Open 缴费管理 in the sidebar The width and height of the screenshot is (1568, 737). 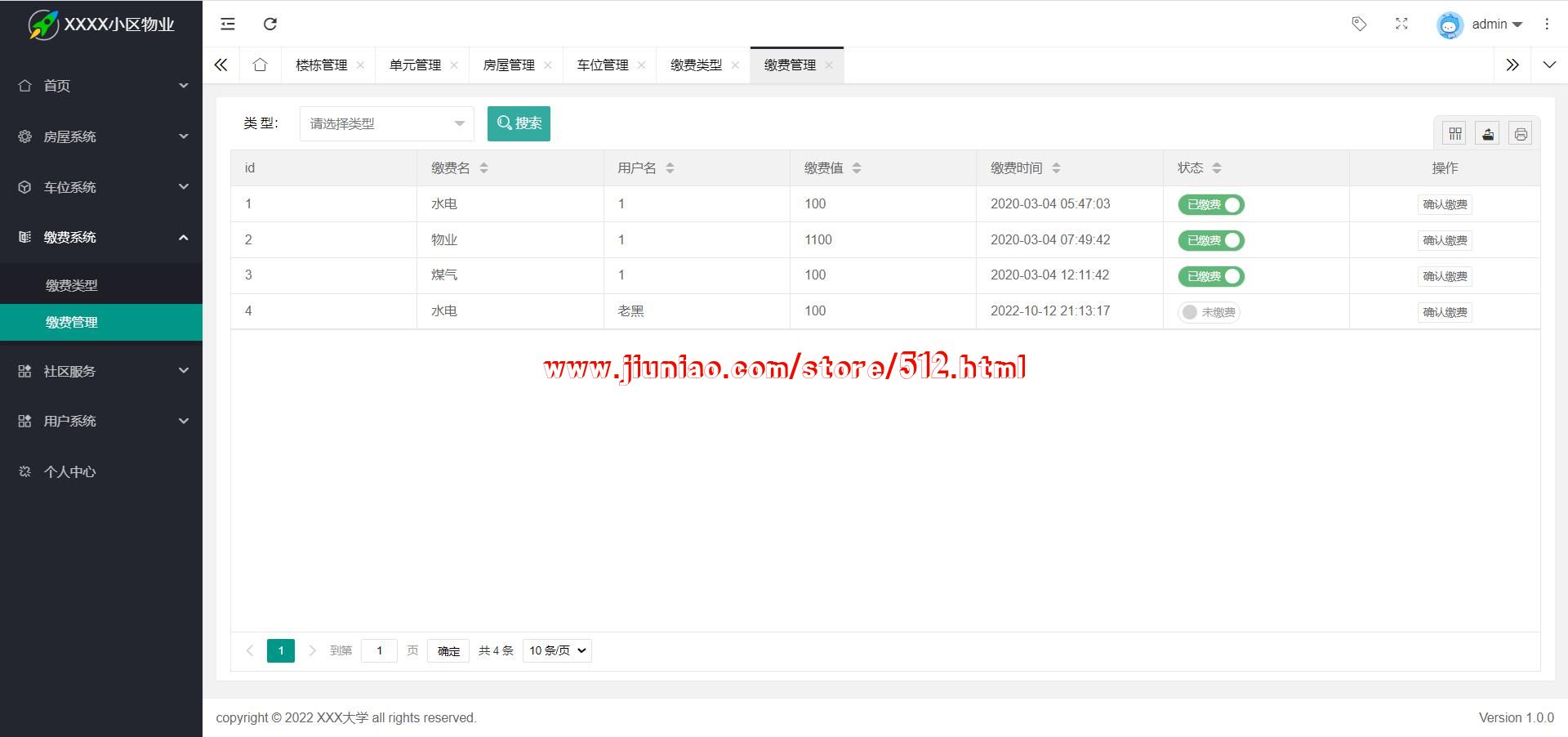coord(101,322)
